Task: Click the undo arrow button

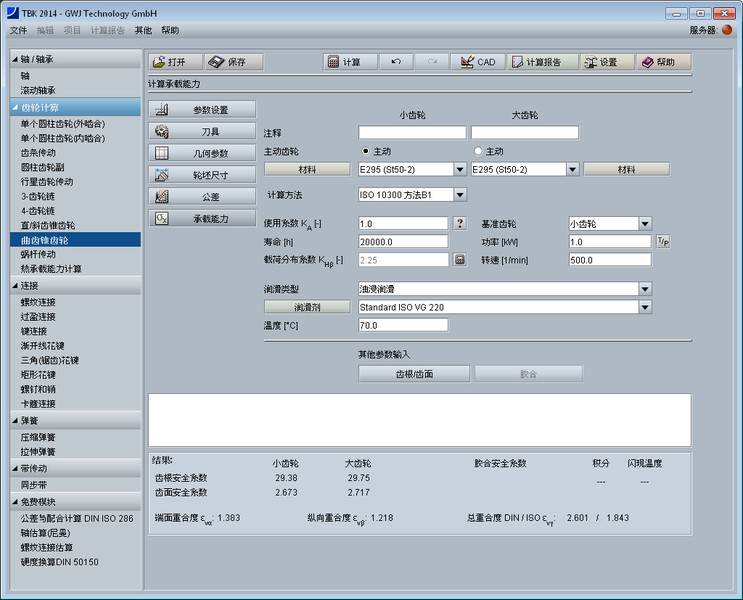Action: 396,62
